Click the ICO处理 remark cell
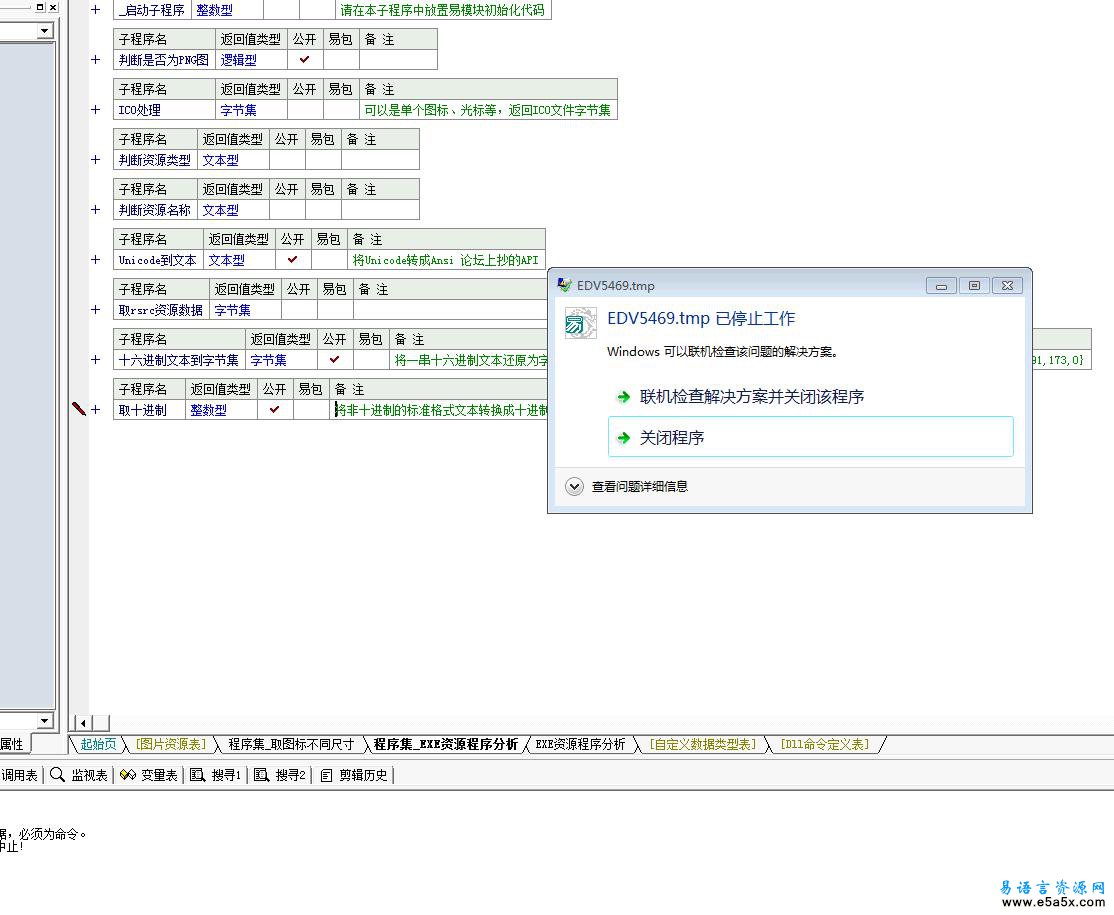This screenshot has height=915, width=1114. click(488, 109)
